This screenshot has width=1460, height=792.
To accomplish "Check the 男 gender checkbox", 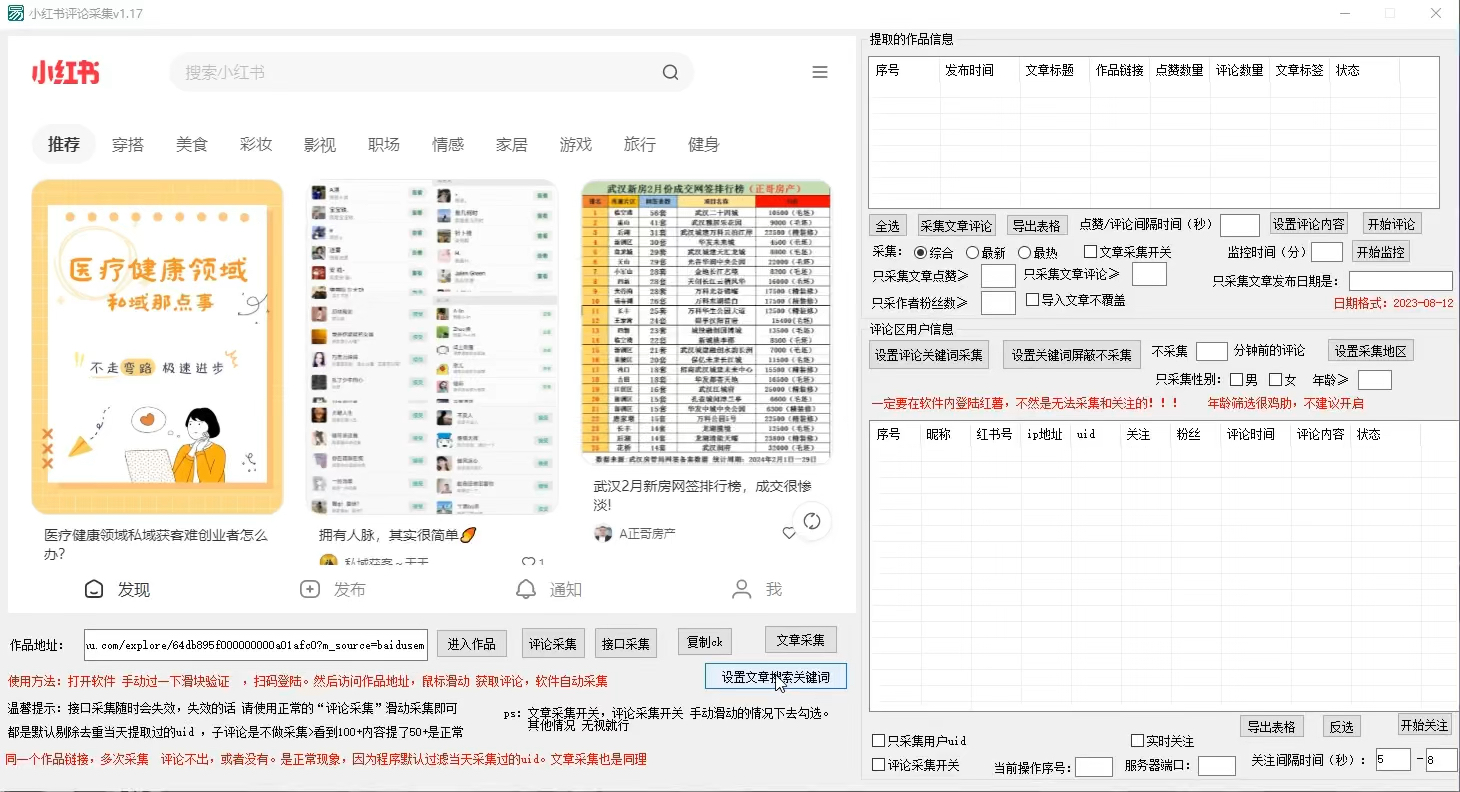I will pos(1237,379).
